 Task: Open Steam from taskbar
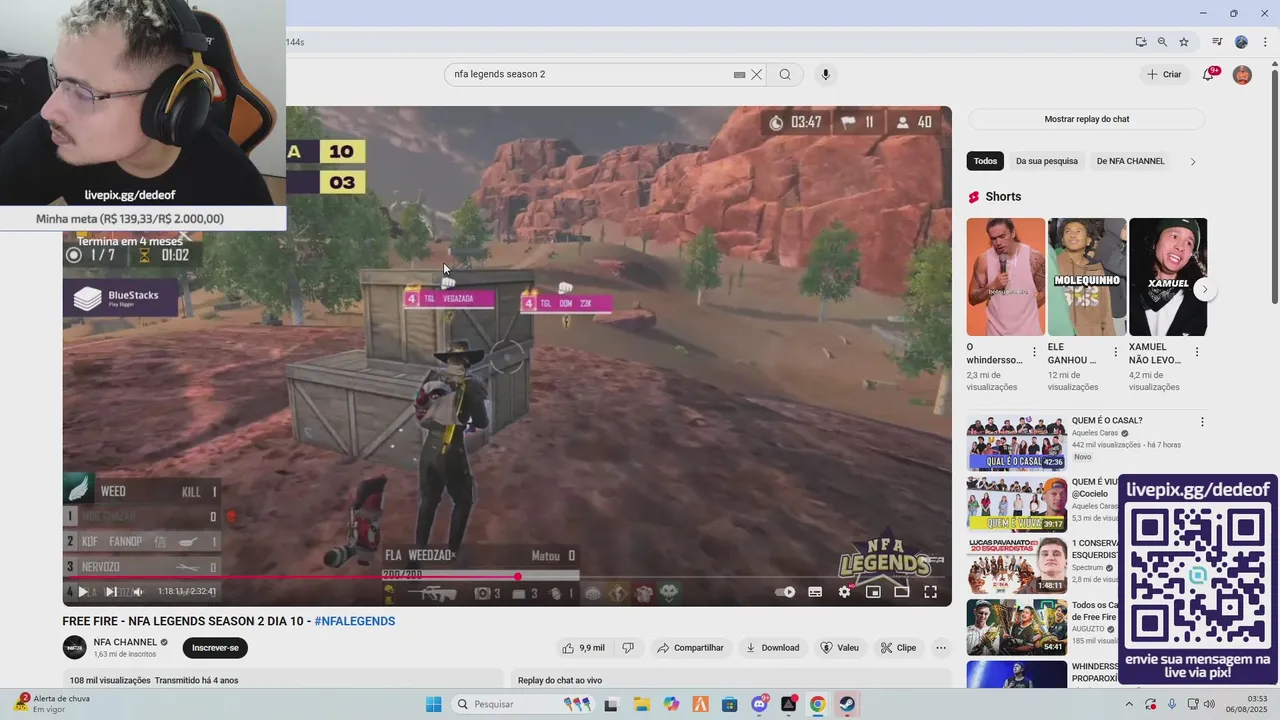847,704
